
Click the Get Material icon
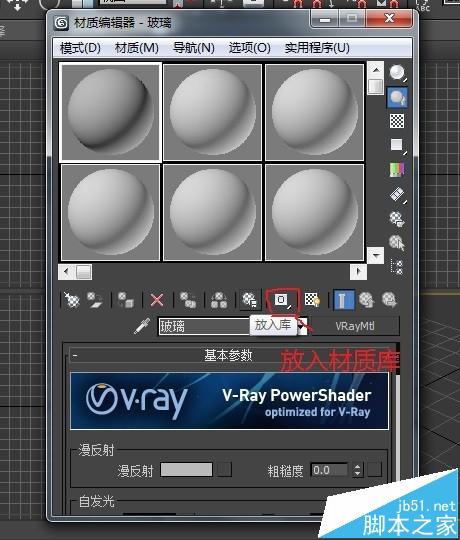72,300
